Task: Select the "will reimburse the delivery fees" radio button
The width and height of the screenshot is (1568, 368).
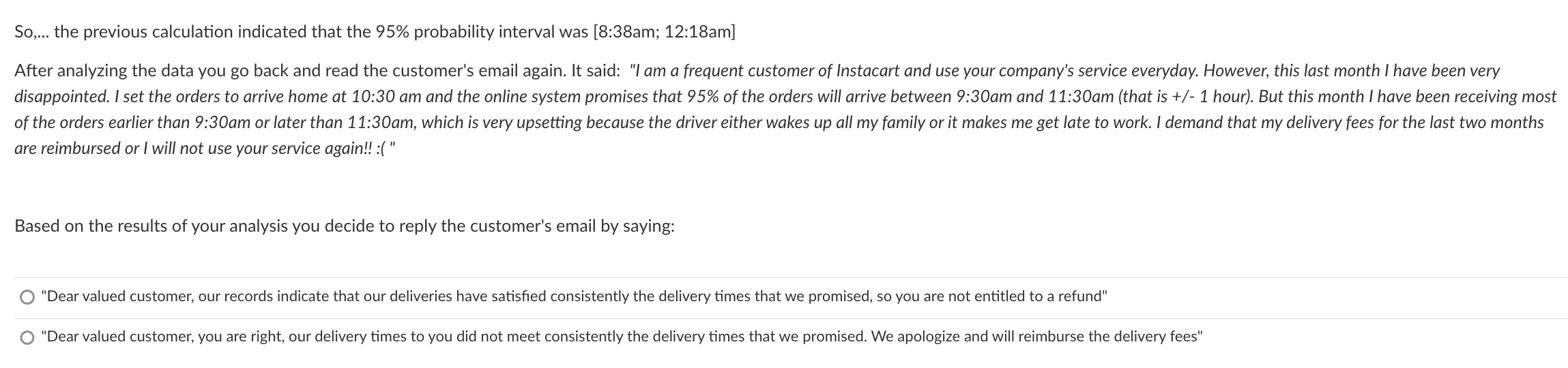Action: 27,337
